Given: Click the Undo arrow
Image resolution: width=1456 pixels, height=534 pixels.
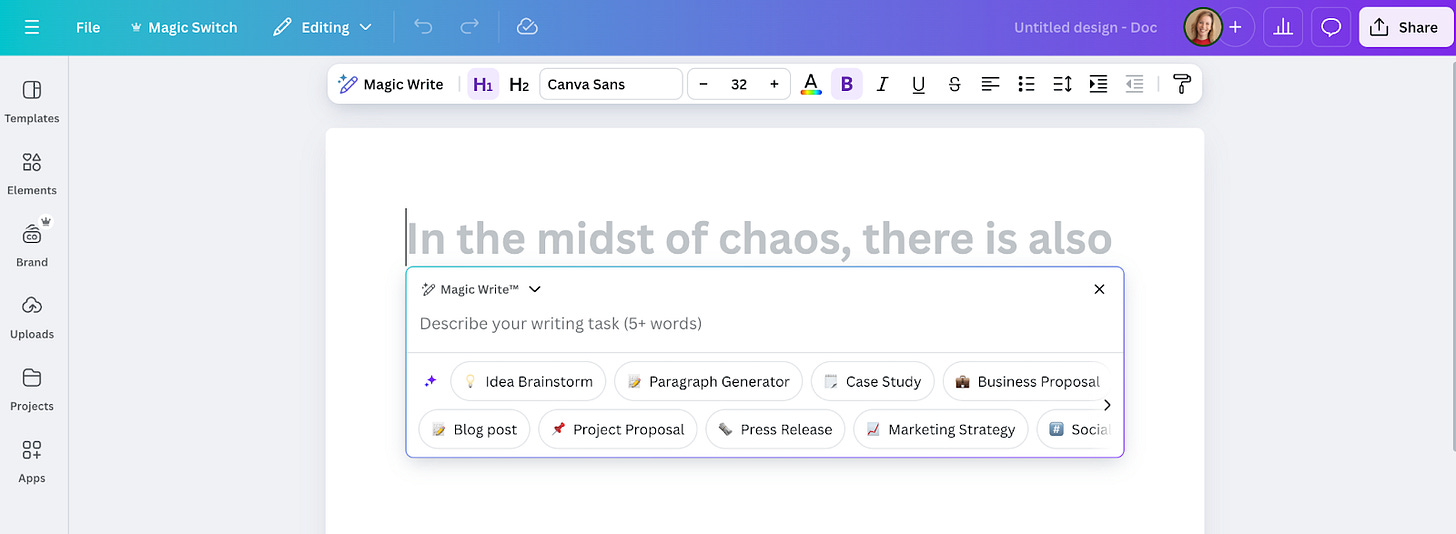Looking at the screenshot, I should point(423,27).
